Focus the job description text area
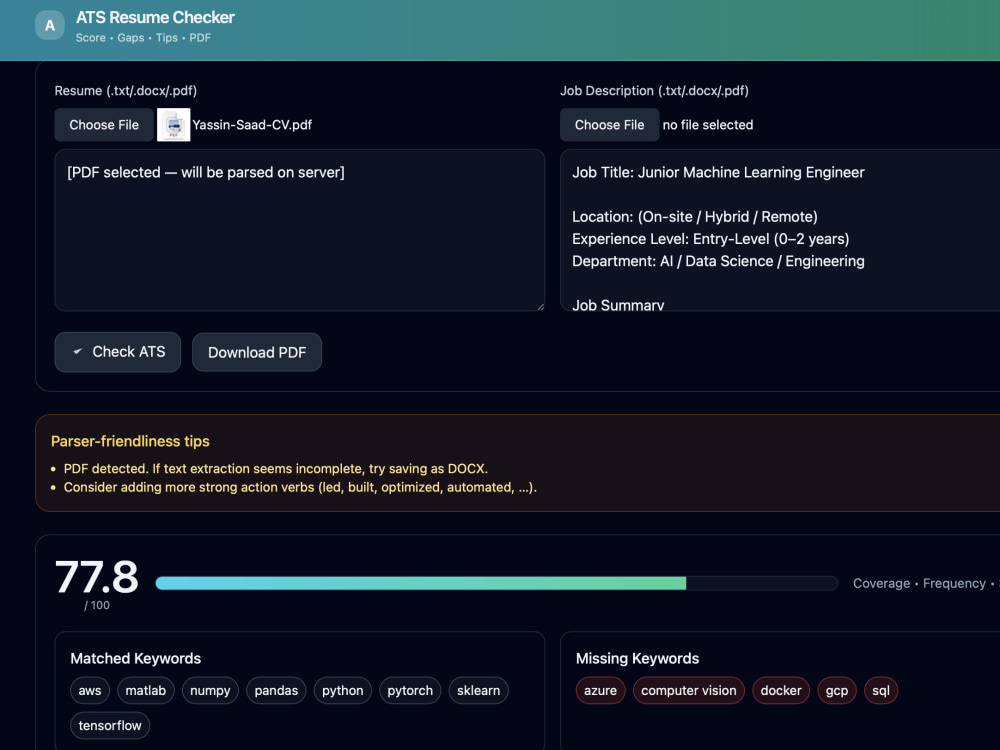The image size is (1000, 750). [x=780, y=230]
